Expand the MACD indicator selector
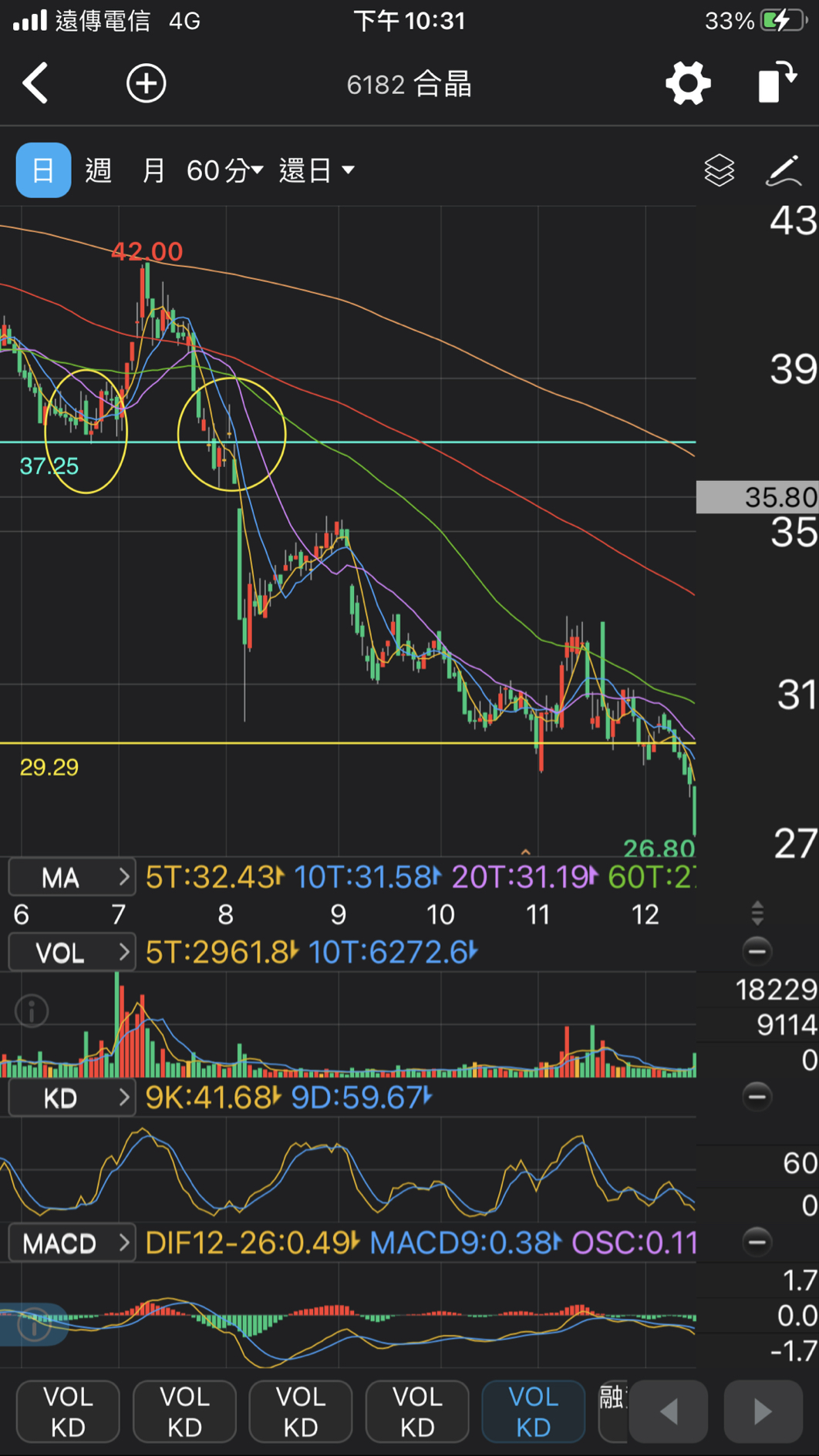 (x=72, y=1242)
